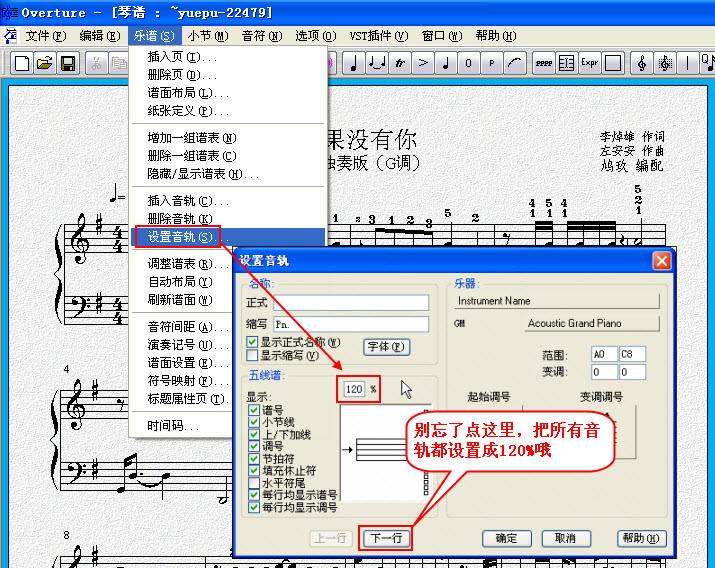Open the 选项(O) menu
715x568 pixels.
pos(316,36)
